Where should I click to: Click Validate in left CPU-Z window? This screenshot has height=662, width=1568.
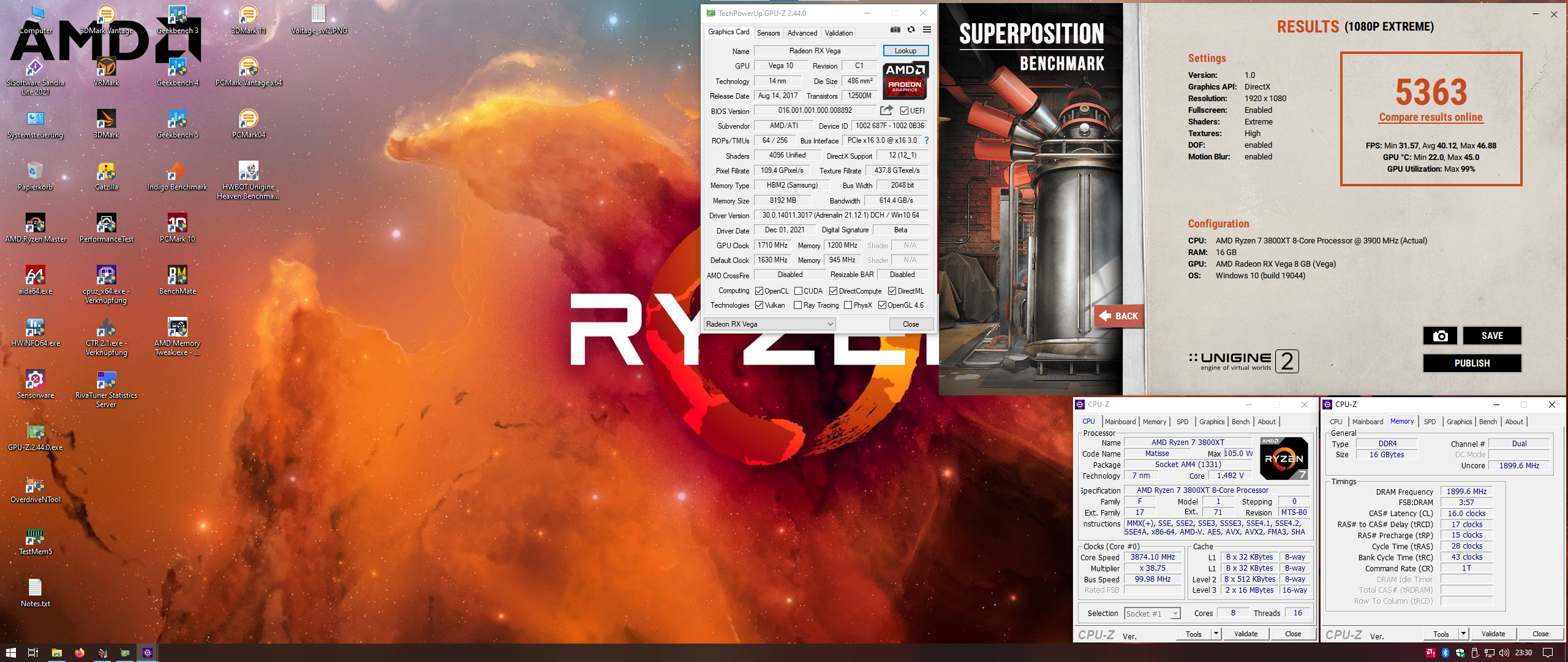pyautogui.click(x=1246, y=634)
